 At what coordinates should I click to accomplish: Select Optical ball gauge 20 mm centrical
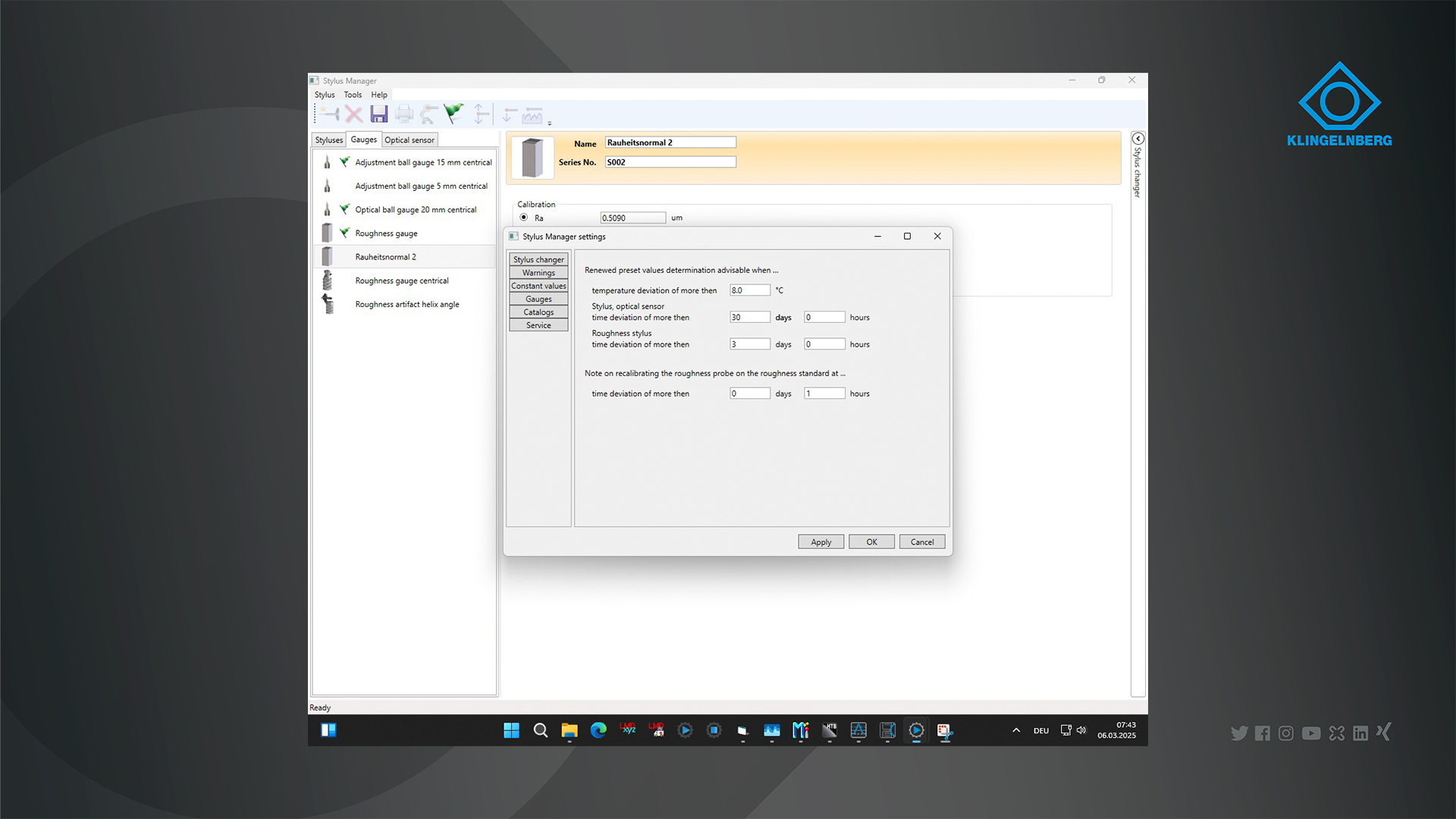(405, 209)
